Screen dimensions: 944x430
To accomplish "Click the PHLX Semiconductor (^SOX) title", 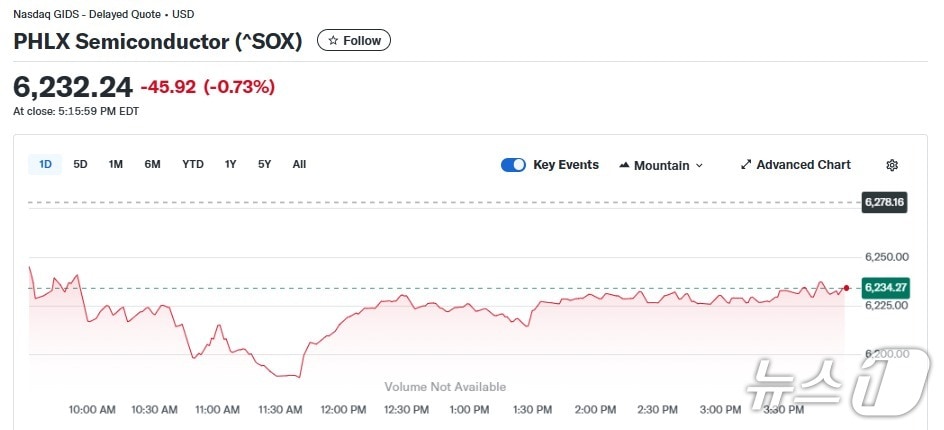I will point(157,41).
